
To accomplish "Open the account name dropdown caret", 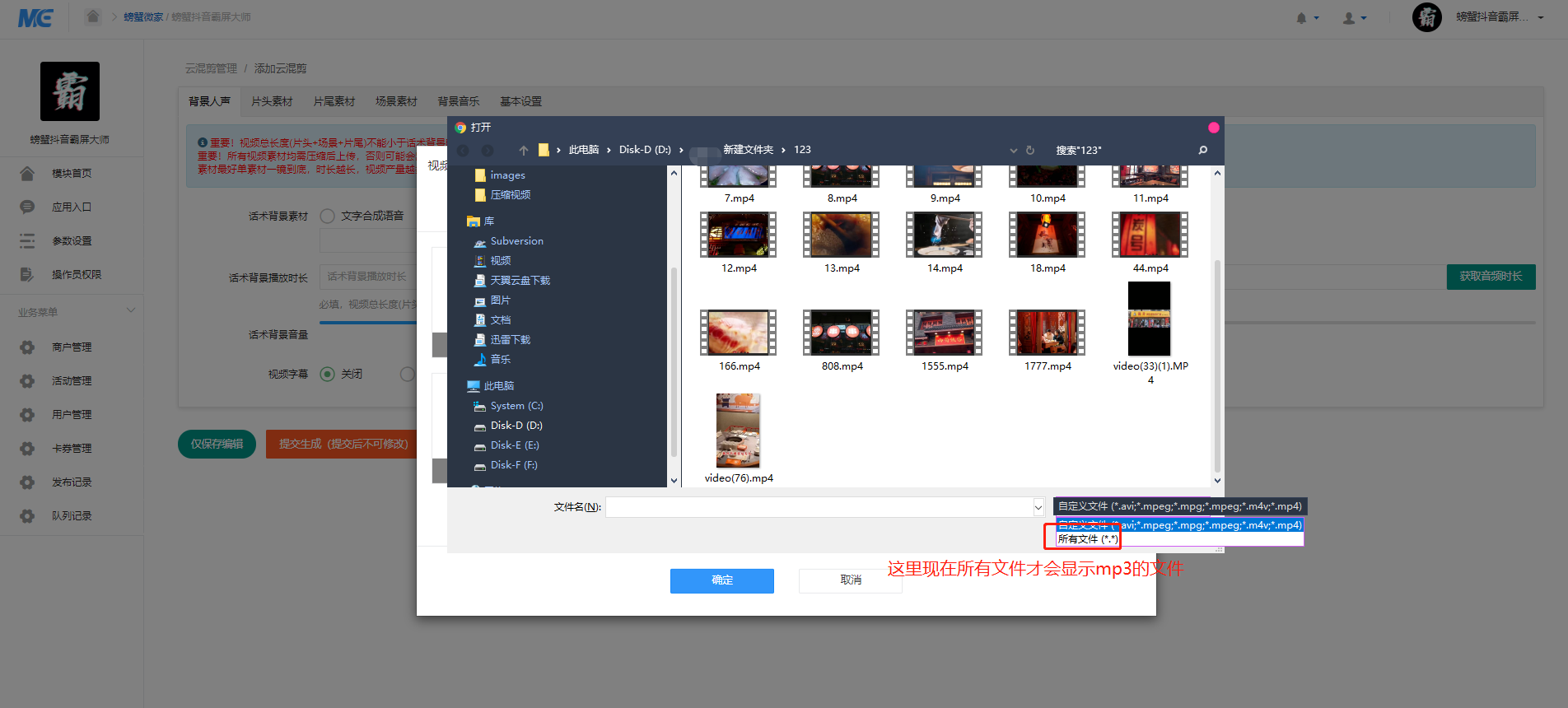I will 1541,17.
